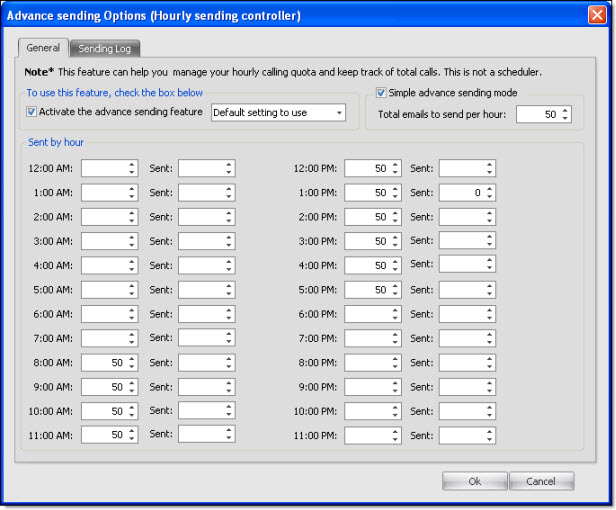Click Total emails to send per hour field
Viewport: 616px width, 510px height.
coord(543,114)
